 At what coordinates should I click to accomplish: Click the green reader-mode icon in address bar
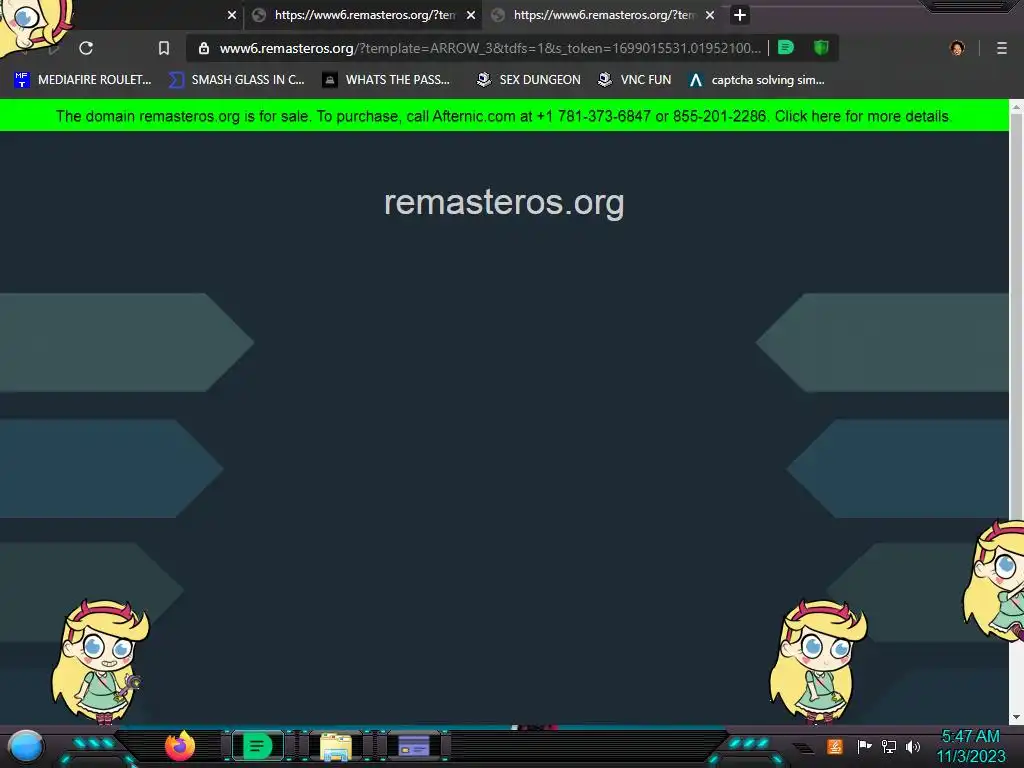(786, 48)
